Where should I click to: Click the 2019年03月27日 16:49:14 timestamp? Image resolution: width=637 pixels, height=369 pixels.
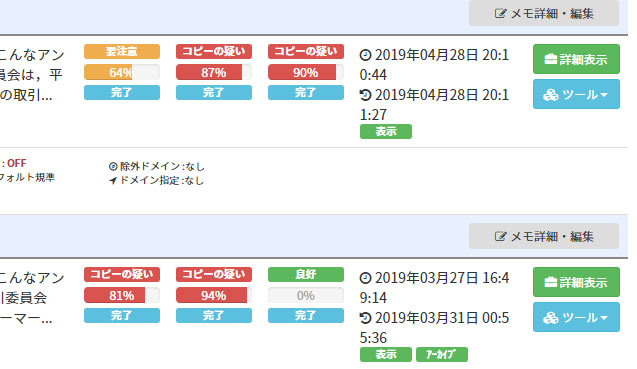434,288
